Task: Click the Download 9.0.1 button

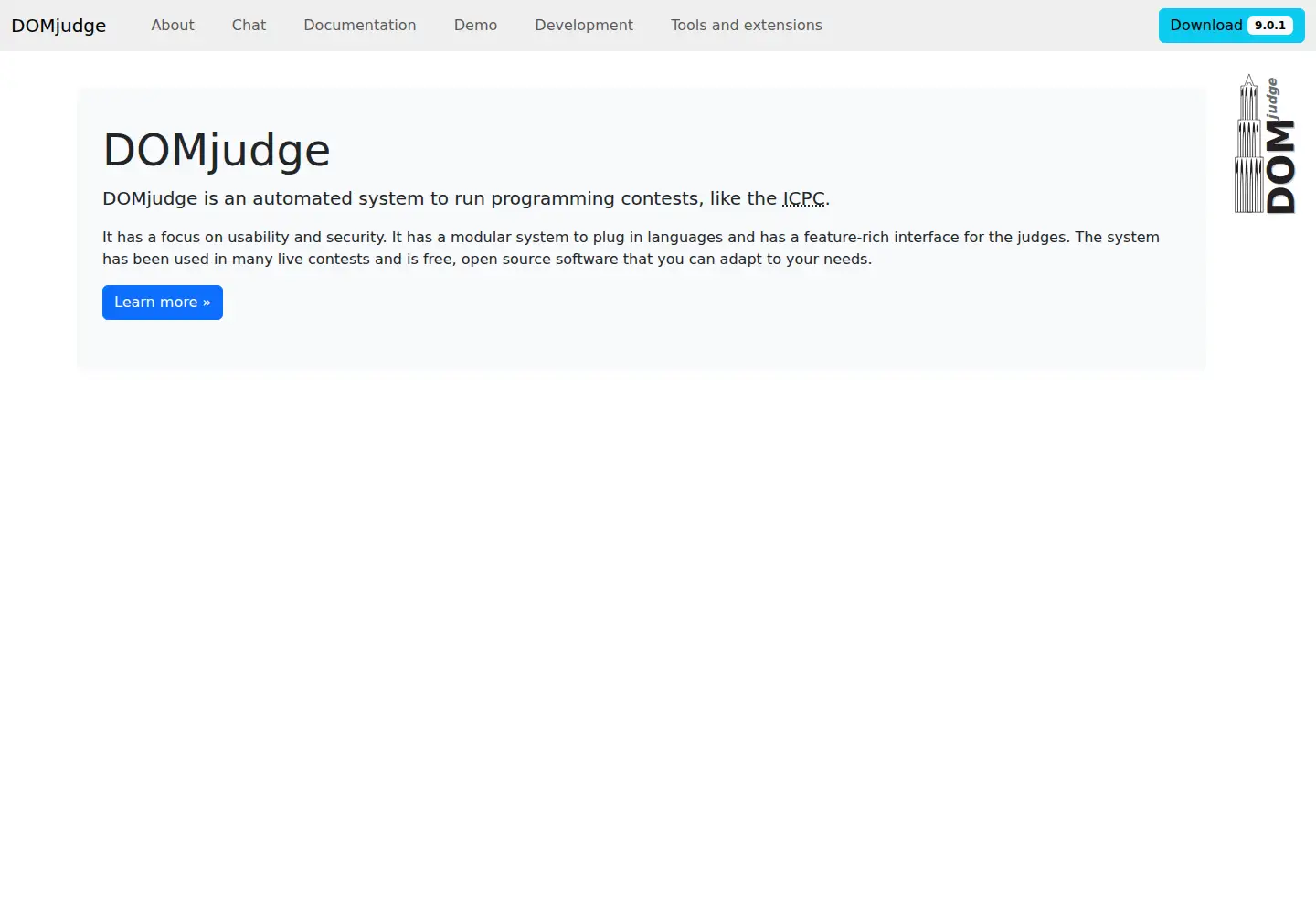Action: (1231, 26)
